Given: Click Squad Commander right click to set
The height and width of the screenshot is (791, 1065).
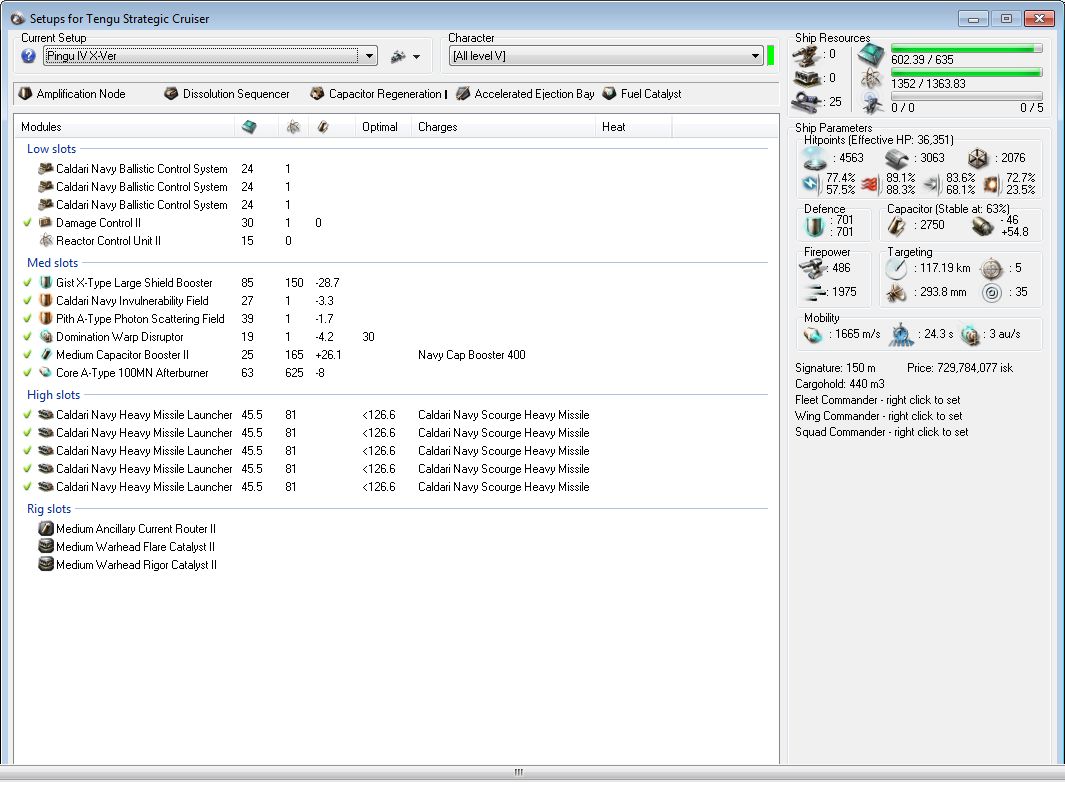Looking at the screenshot, I should point(882,433).
